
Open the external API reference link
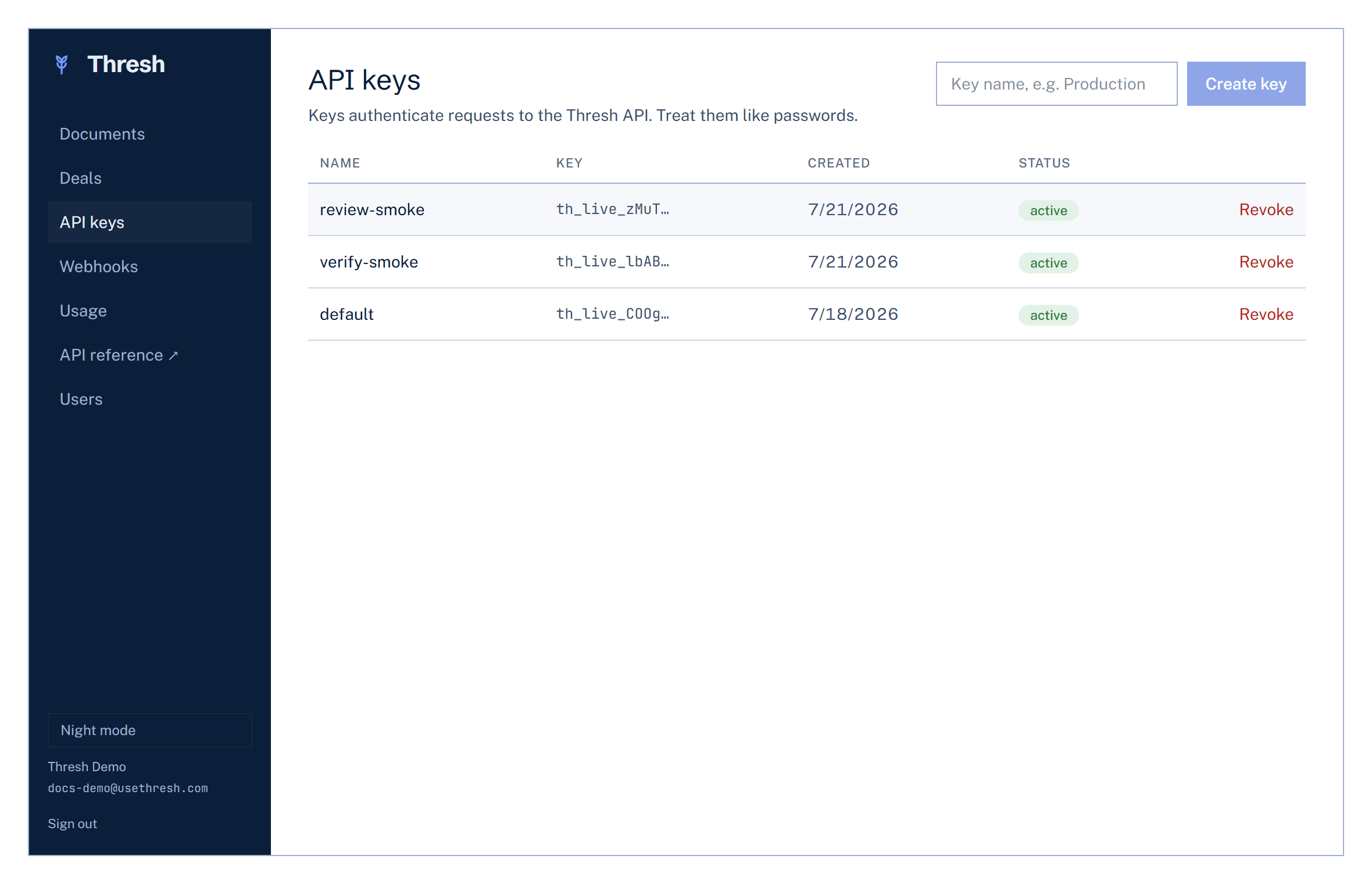(x=150, y=355)
